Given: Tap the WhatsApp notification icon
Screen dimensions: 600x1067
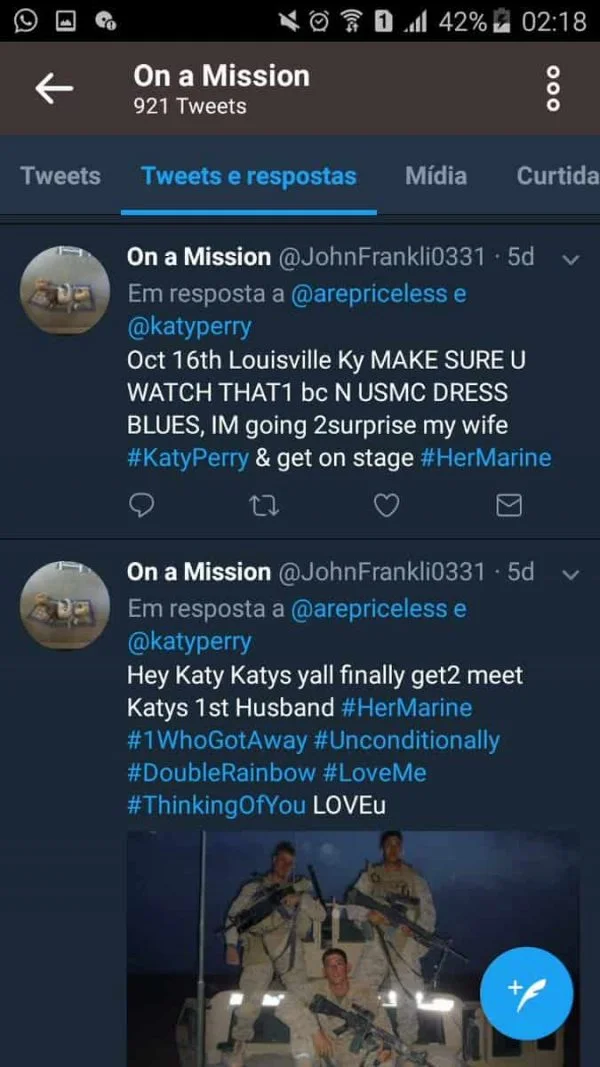Looking at the screenshot, I should 26,21.
